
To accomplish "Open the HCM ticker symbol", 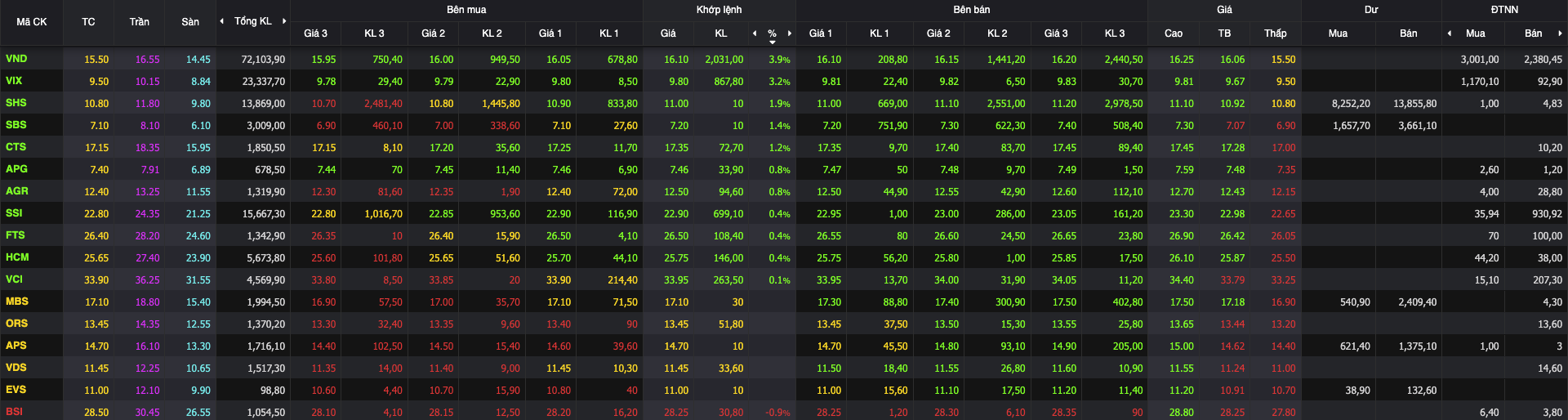I will tap(17, 257).
